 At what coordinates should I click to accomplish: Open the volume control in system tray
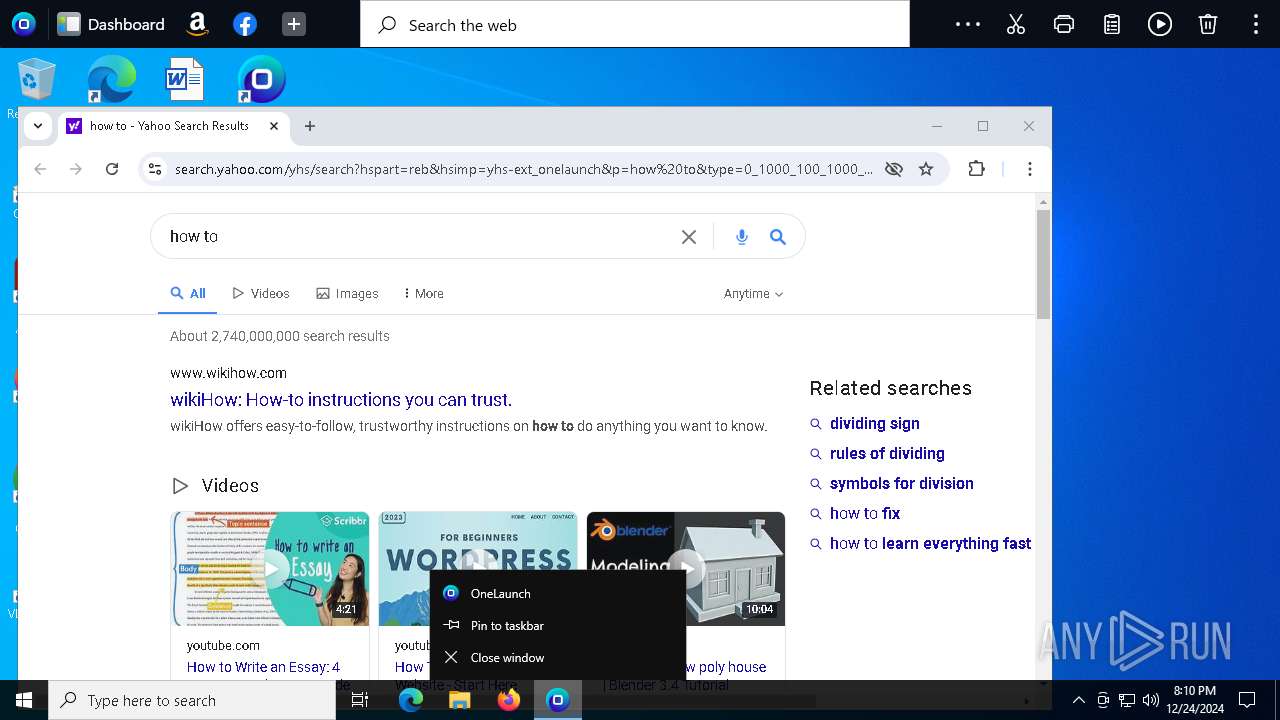pyautogui.click(x=1151, y=700)
